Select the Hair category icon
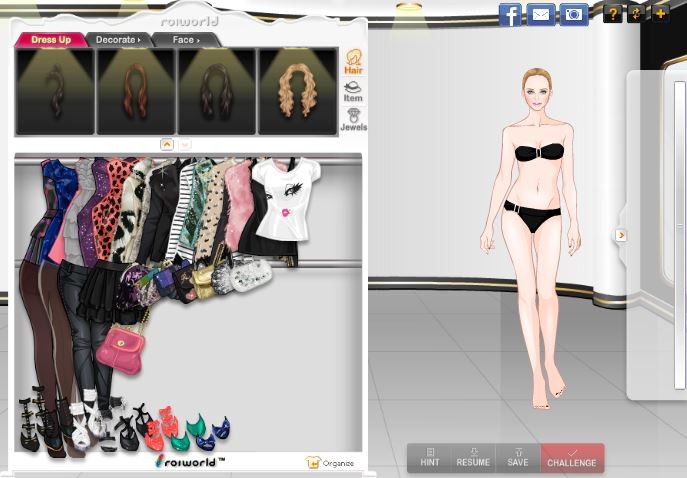Image resolution: width=687 pixels, height=478 pixels. 353,62
